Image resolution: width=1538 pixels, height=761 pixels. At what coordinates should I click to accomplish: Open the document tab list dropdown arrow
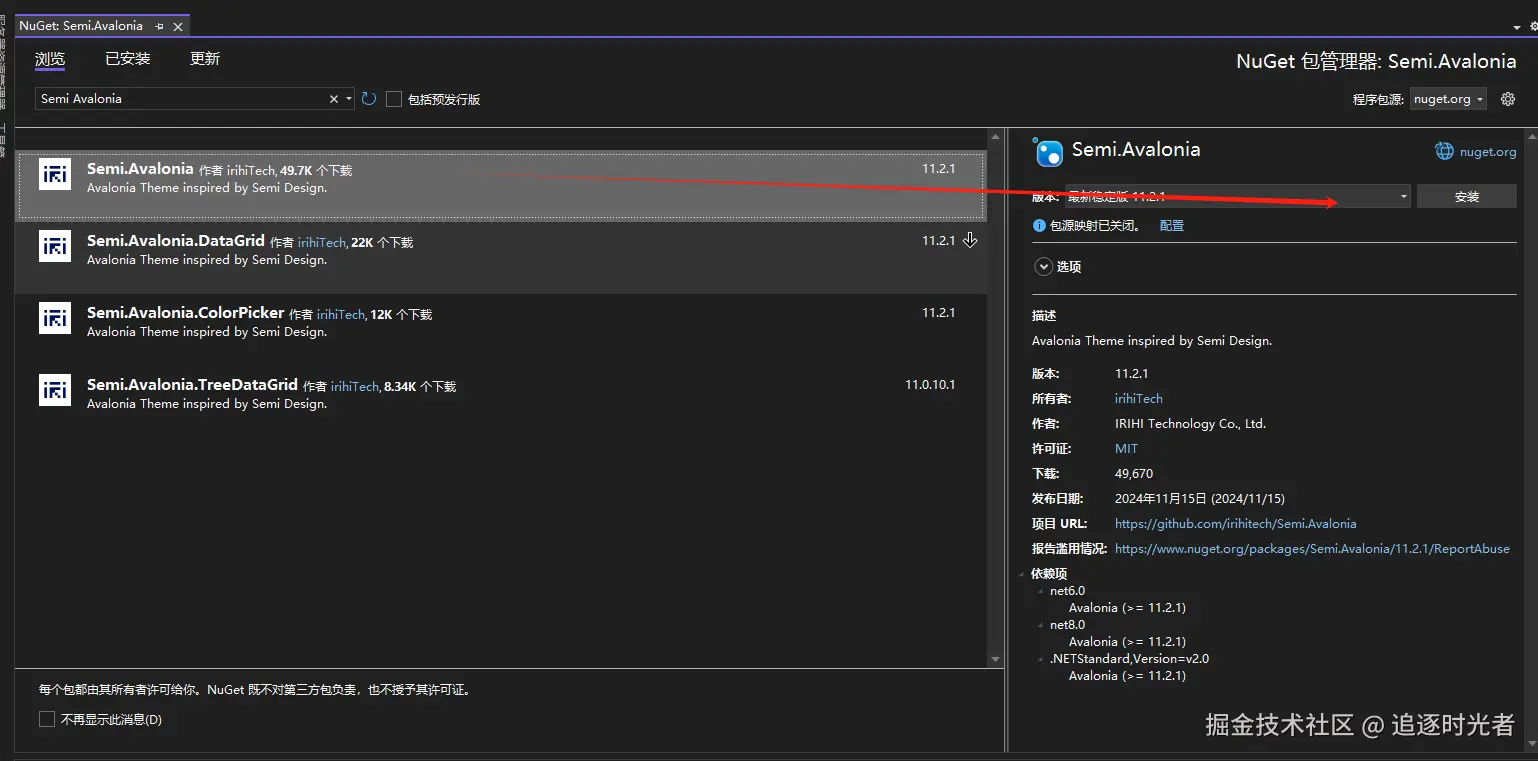[x=1518, y=28]
